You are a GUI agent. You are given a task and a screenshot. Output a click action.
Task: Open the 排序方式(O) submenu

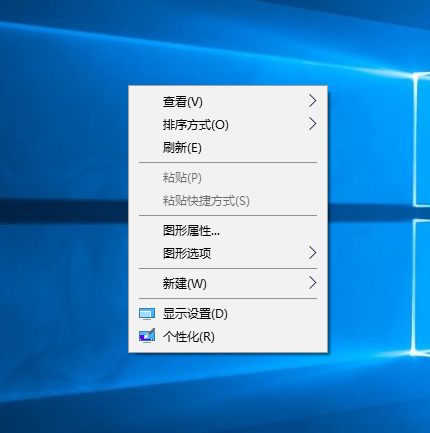tap(228, 125)
